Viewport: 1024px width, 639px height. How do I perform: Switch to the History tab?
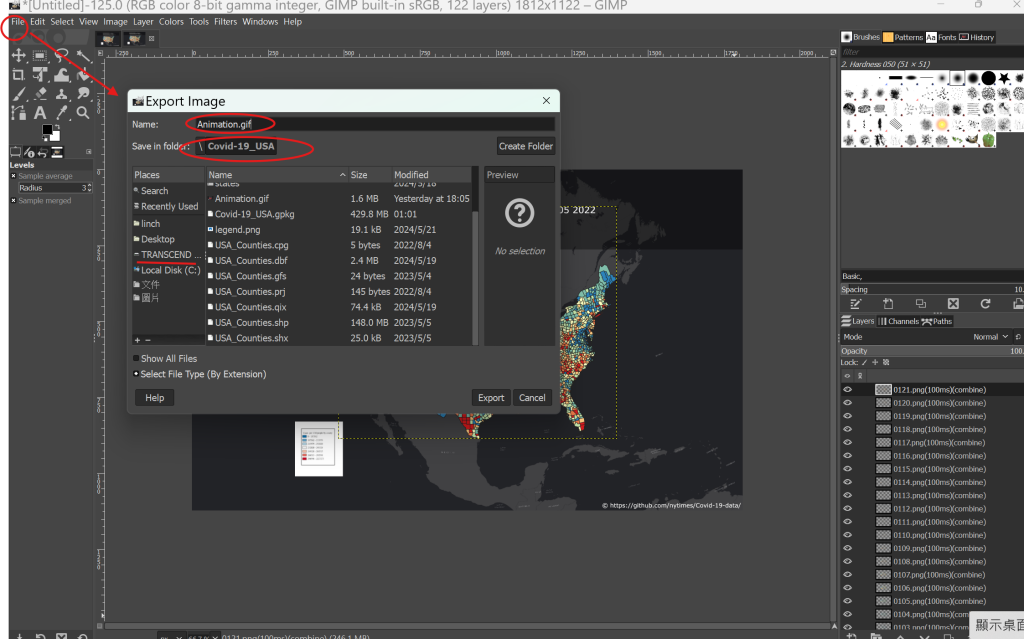[977, 37]
